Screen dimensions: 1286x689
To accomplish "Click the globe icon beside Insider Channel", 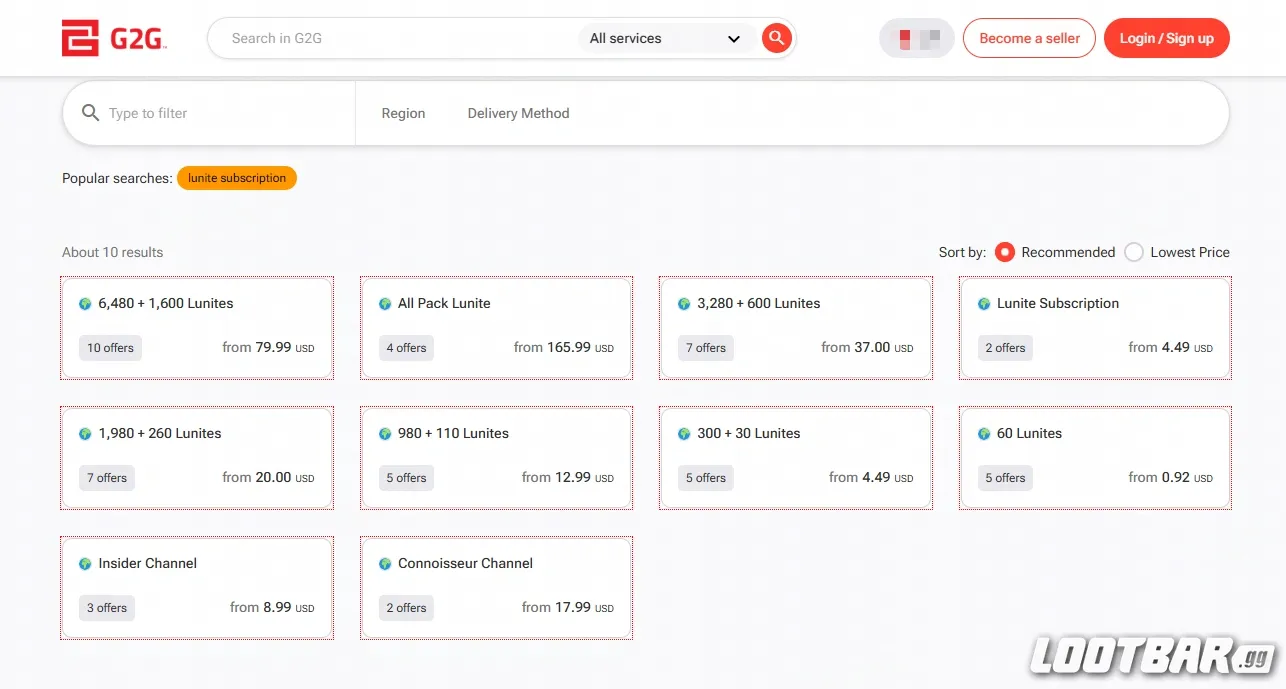I will click(x=85, y=564).
